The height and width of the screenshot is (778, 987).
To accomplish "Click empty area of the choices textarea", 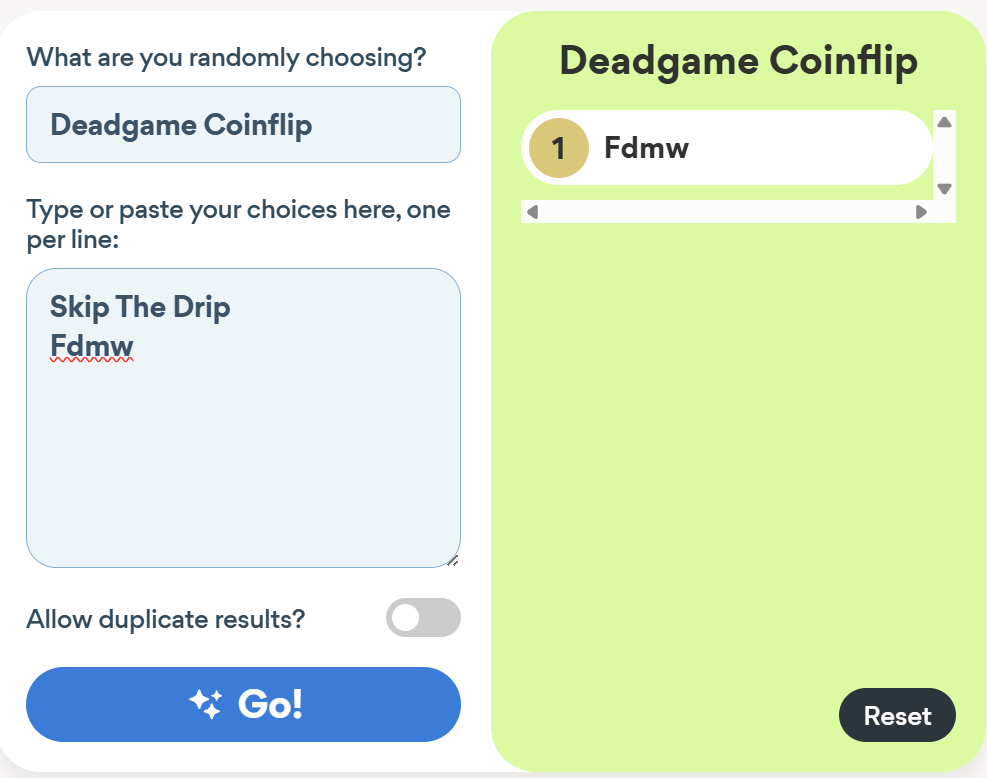I will pos(243,466).
